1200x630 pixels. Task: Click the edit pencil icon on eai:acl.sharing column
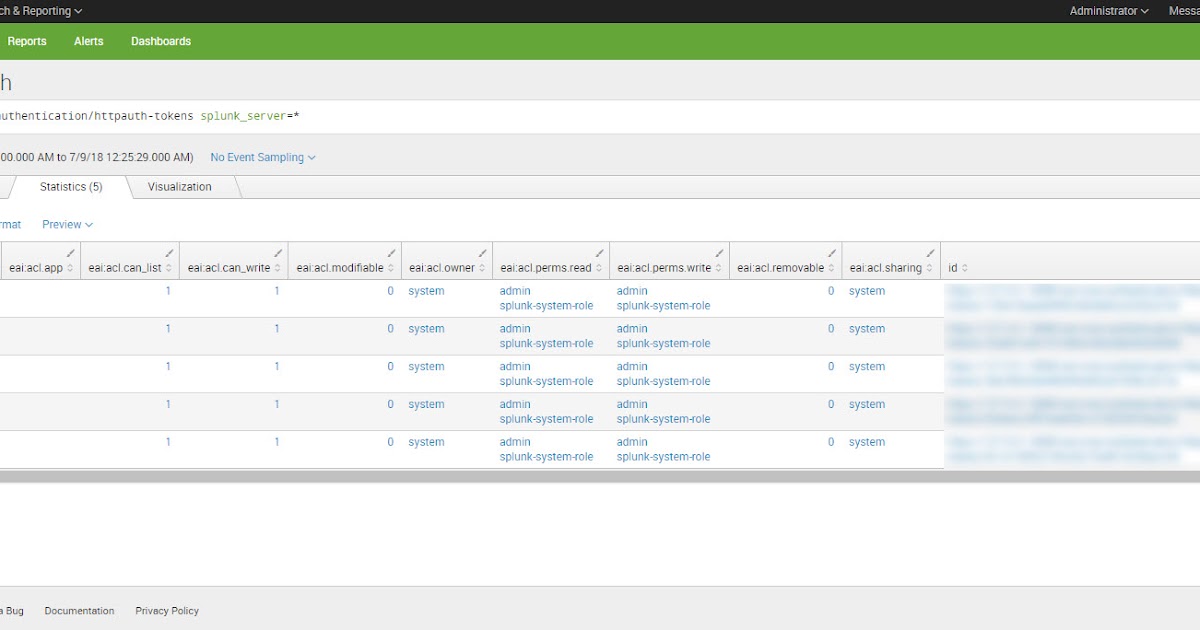coord(930,253)
